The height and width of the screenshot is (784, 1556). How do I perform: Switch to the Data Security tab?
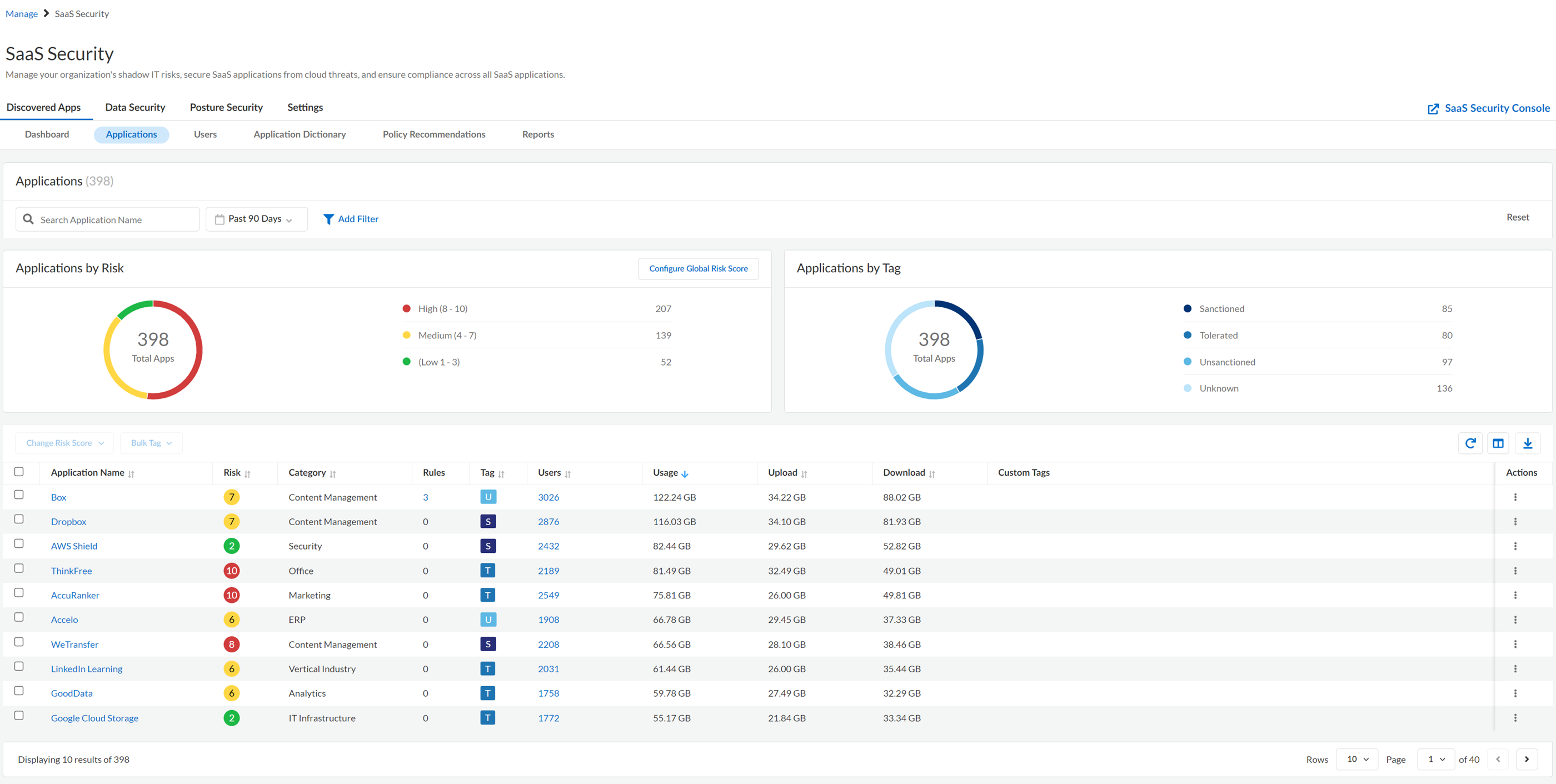[134, 107]
